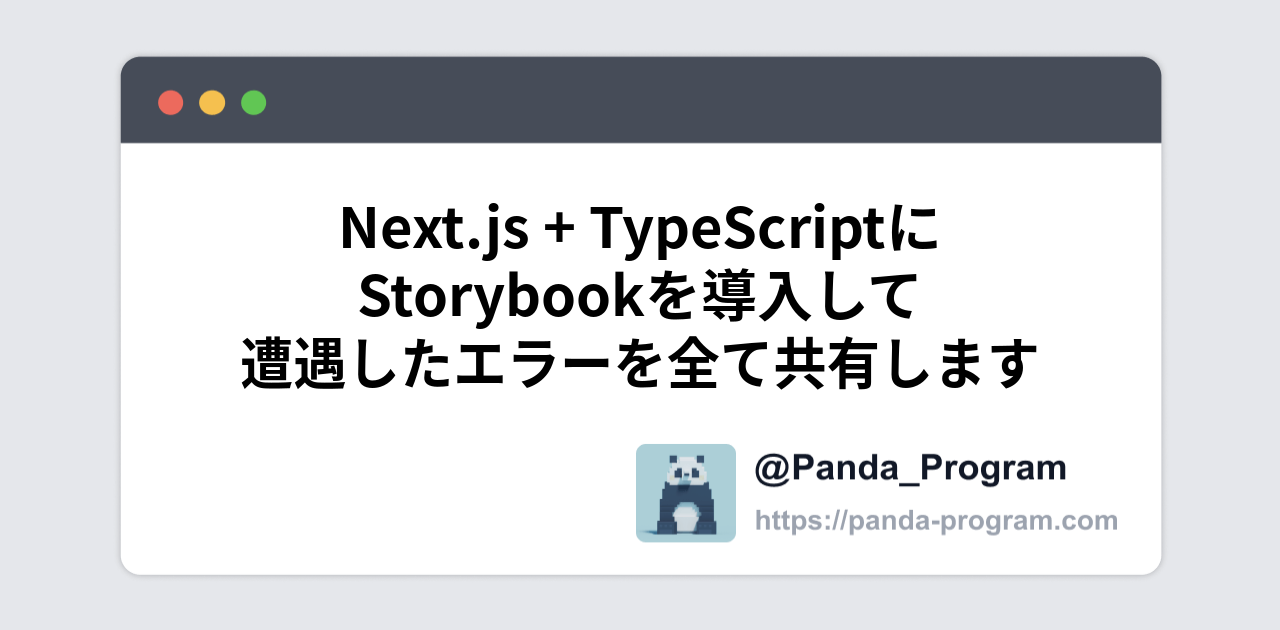
Task: Select the text 導入して after Storybook
Action: [796, 297]
